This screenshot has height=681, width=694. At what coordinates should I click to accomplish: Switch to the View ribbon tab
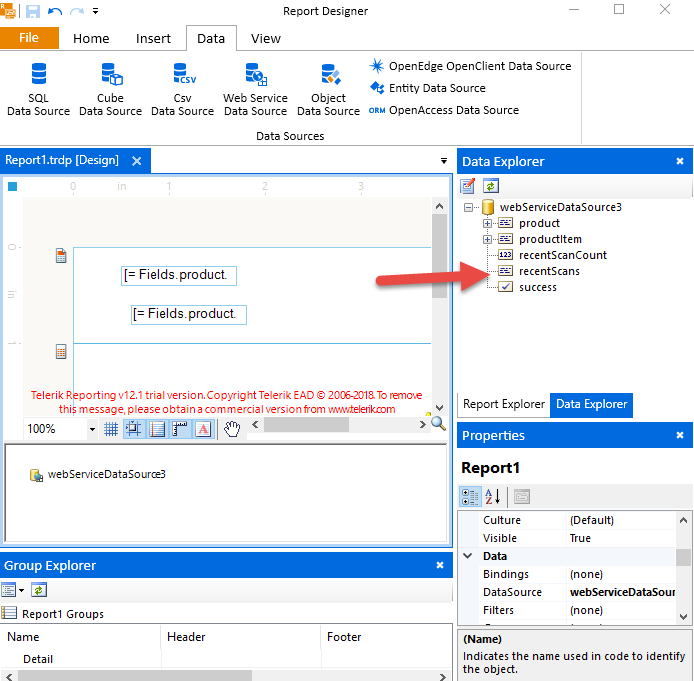(266, 38)
